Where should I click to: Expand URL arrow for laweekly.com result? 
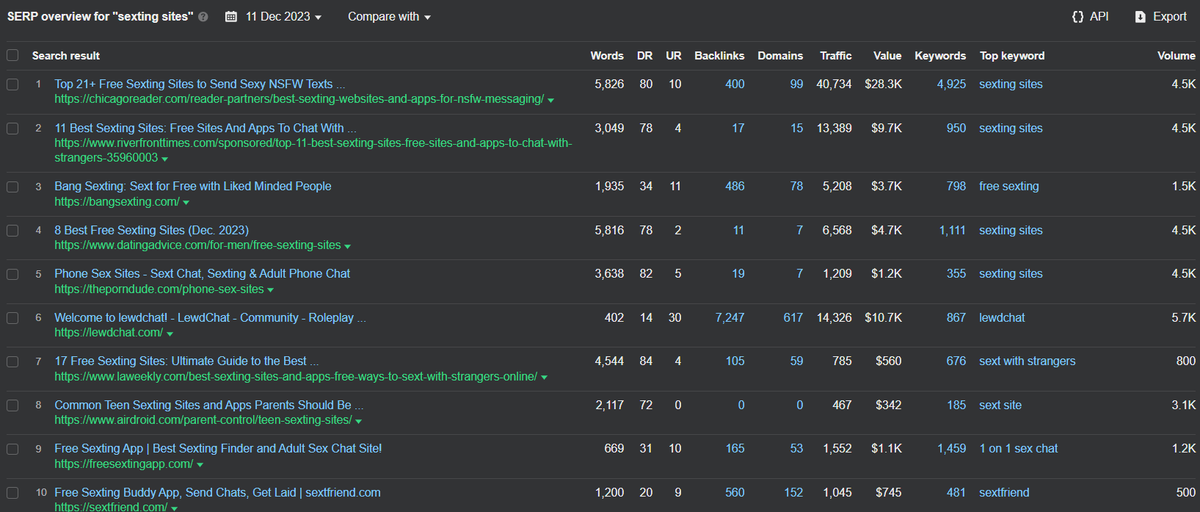point(545,378)
